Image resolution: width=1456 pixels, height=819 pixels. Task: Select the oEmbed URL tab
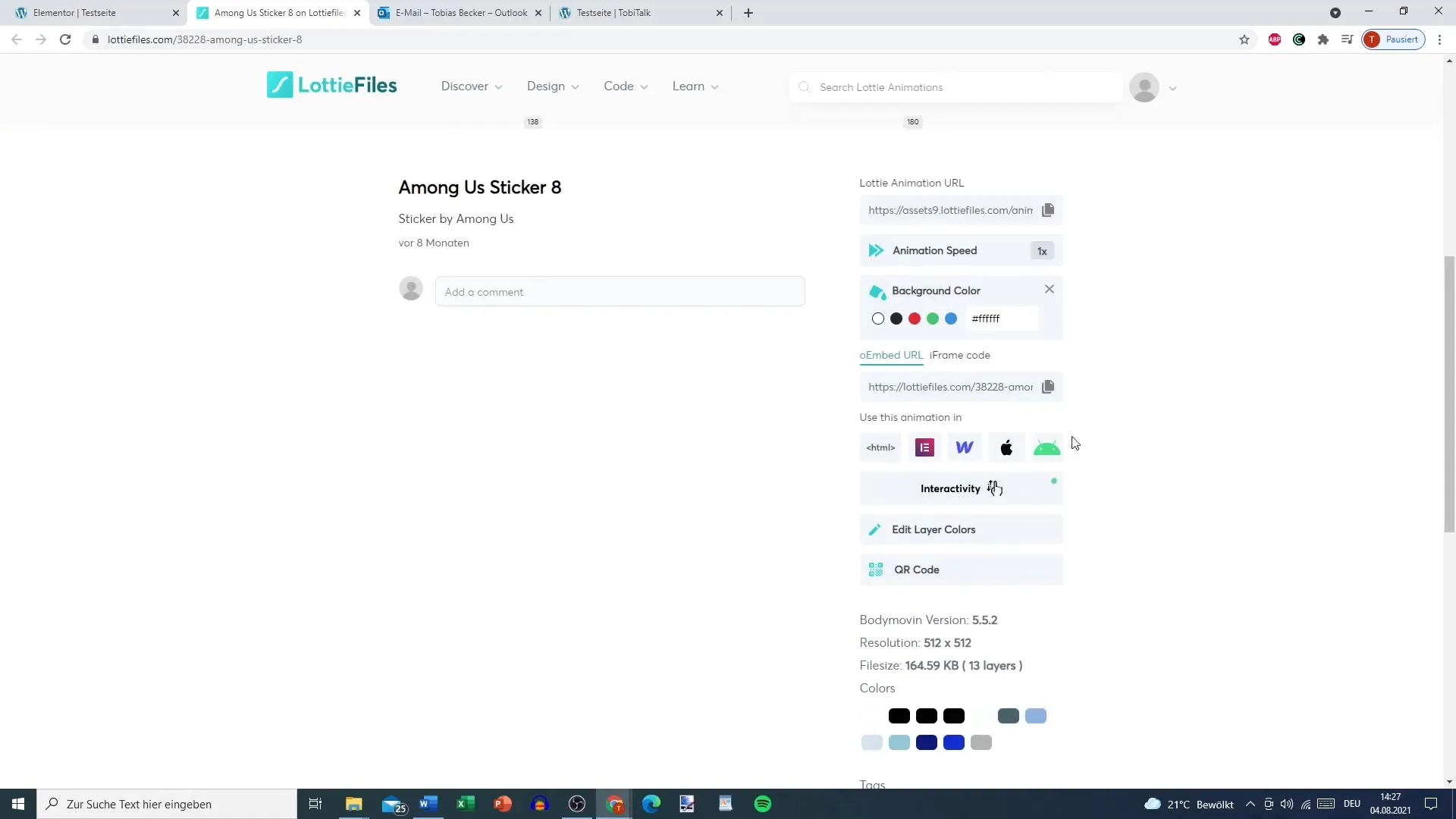[891, 355]
